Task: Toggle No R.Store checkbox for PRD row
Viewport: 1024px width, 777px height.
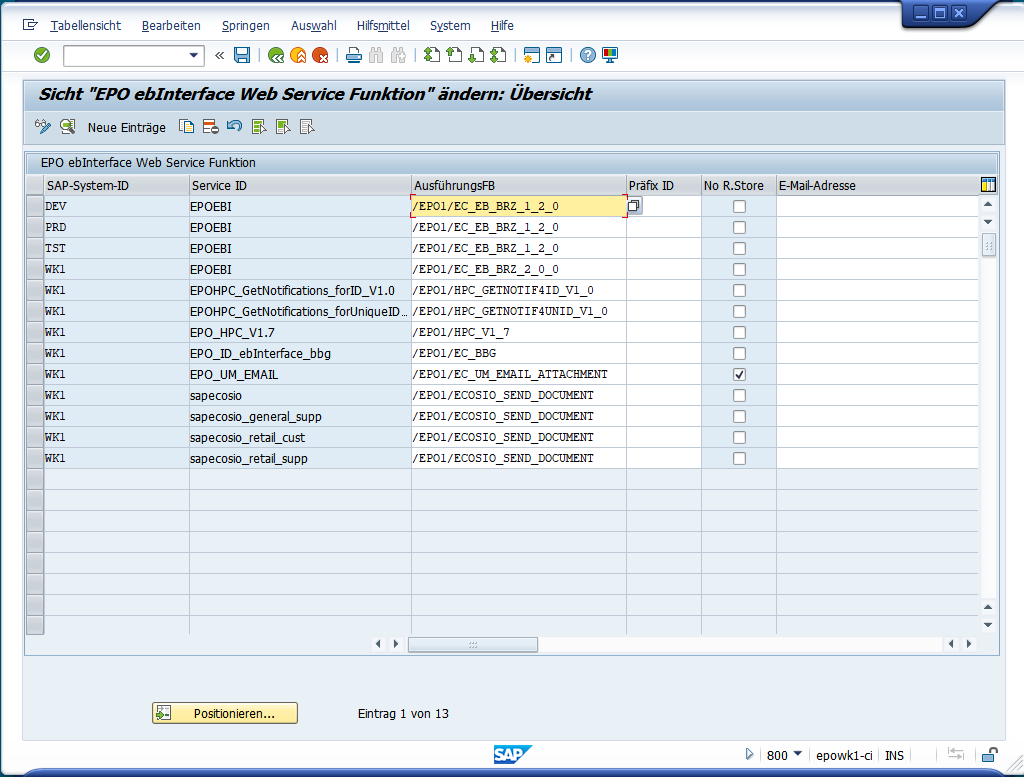Action: click(x=739, y=227)
